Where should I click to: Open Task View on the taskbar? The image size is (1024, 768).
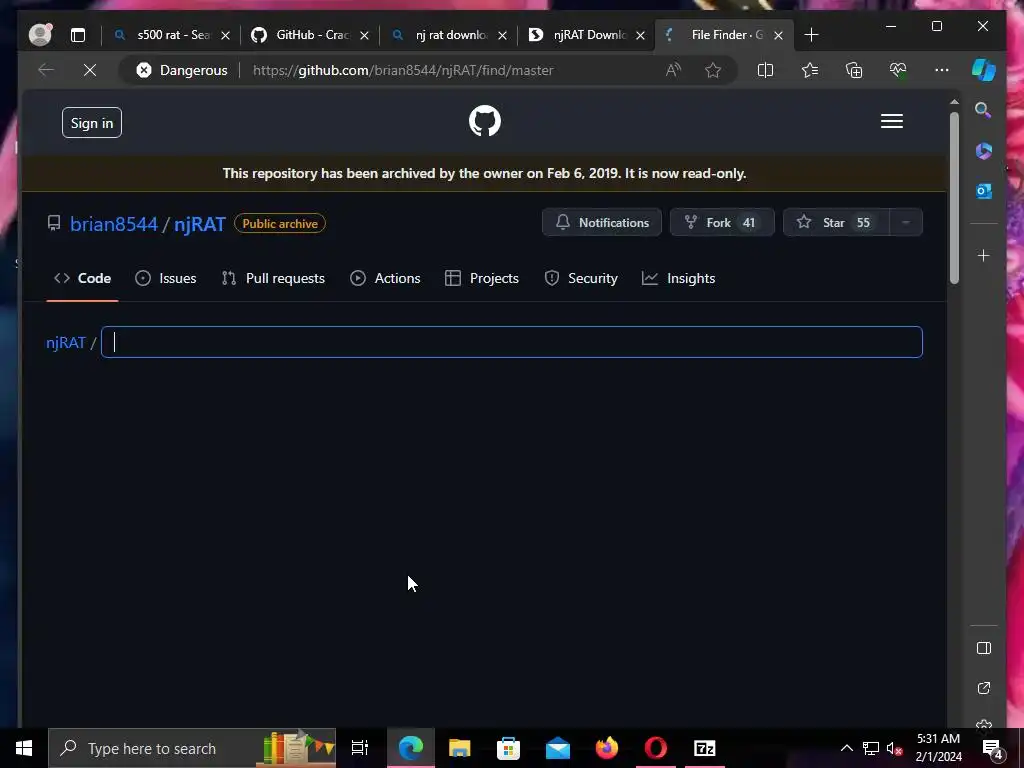pyautogui.click(x=360, y=748)
